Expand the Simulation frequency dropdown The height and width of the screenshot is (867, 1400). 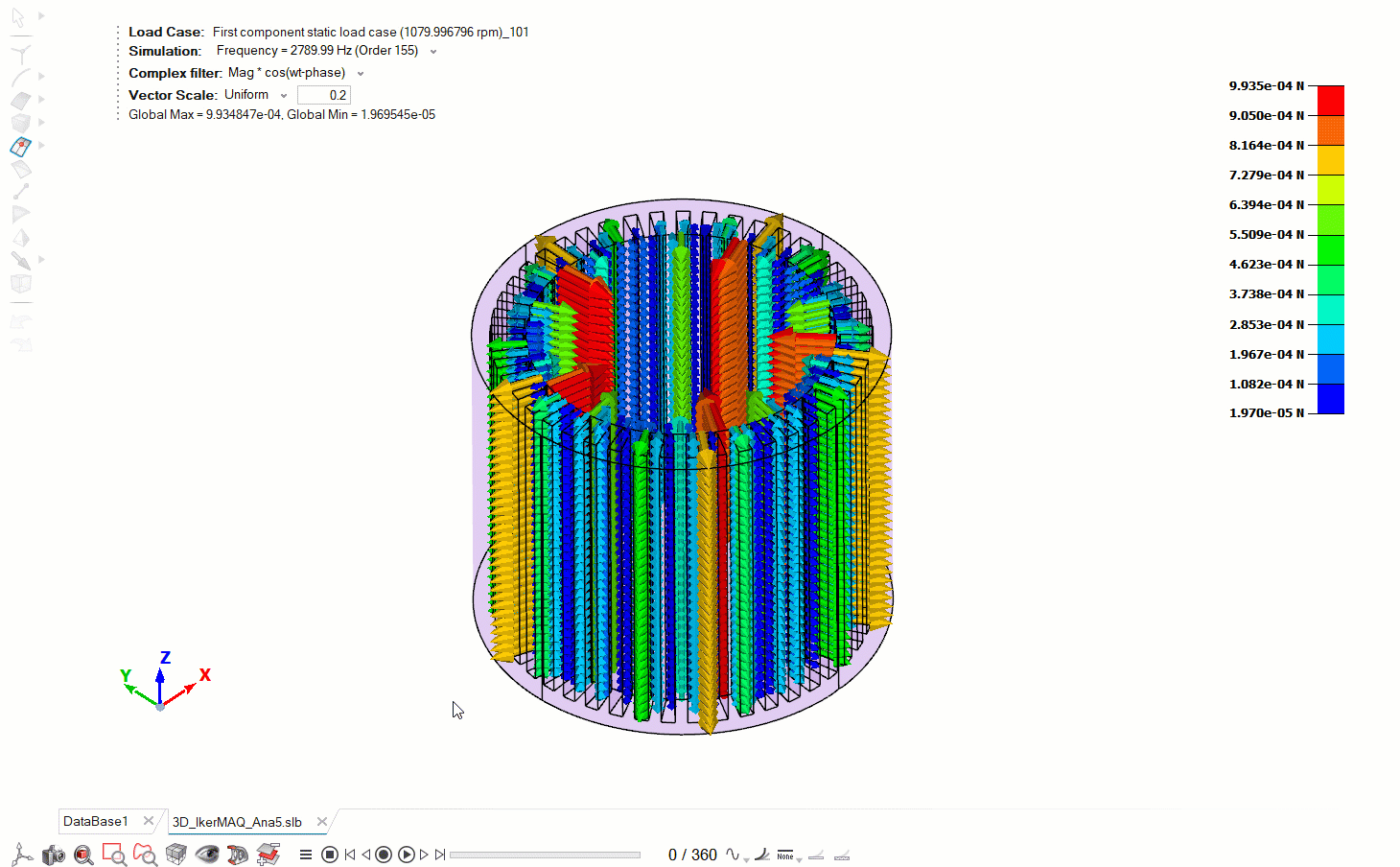click(433, 52)
